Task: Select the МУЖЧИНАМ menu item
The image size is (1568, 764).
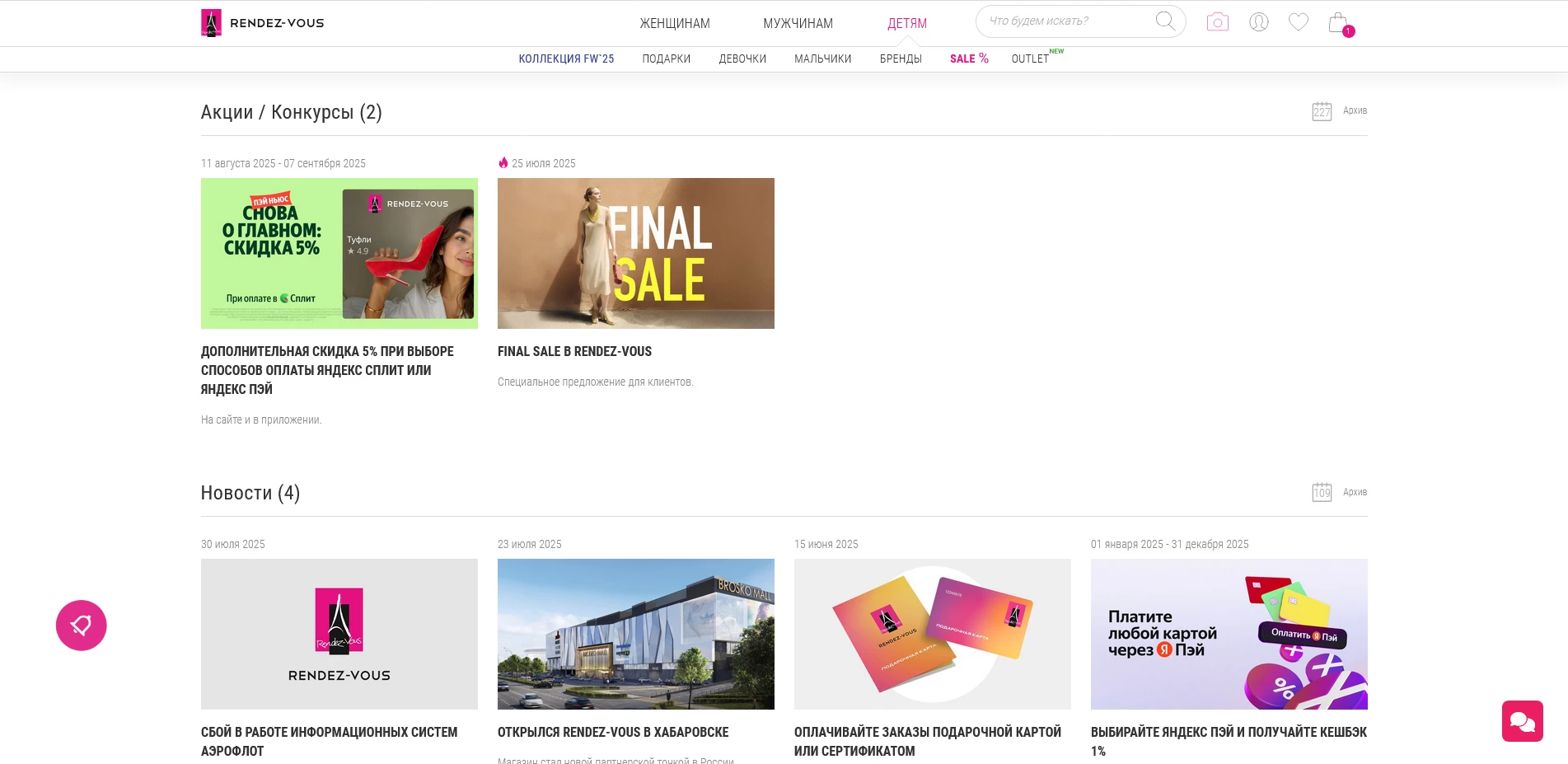Action: (x=798, y=24)
